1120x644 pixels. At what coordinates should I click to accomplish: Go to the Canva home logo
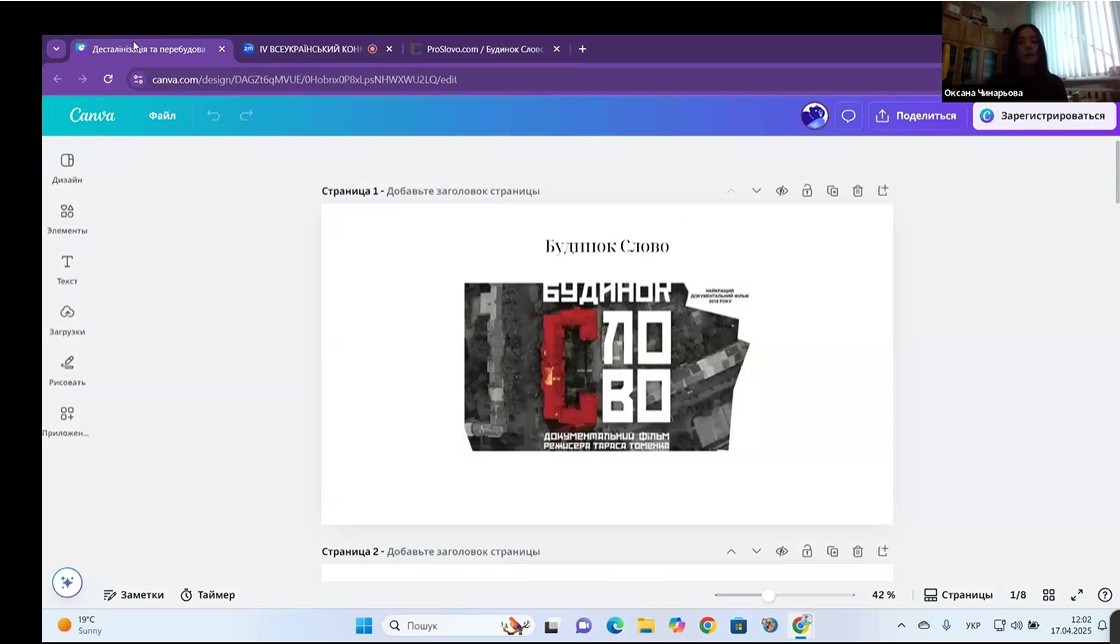92,116
